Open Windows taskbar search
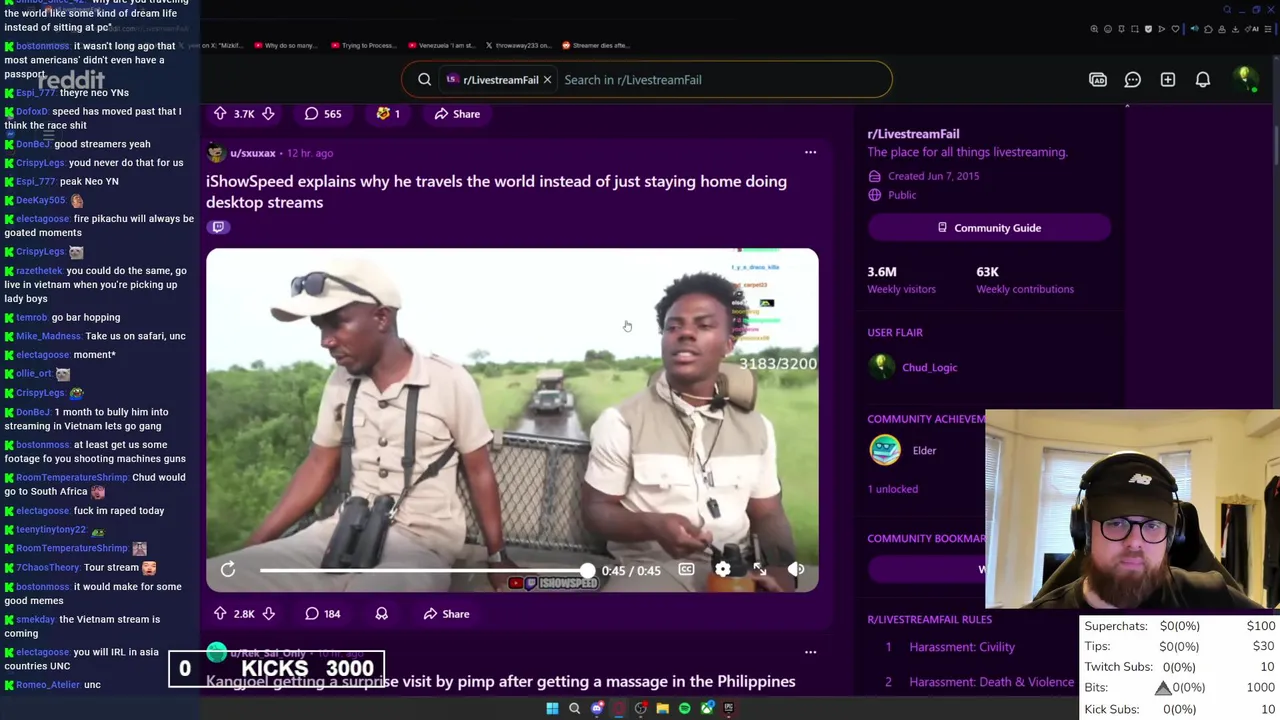The width and height of the screenshot is (1280, 720). click(574, 708)
